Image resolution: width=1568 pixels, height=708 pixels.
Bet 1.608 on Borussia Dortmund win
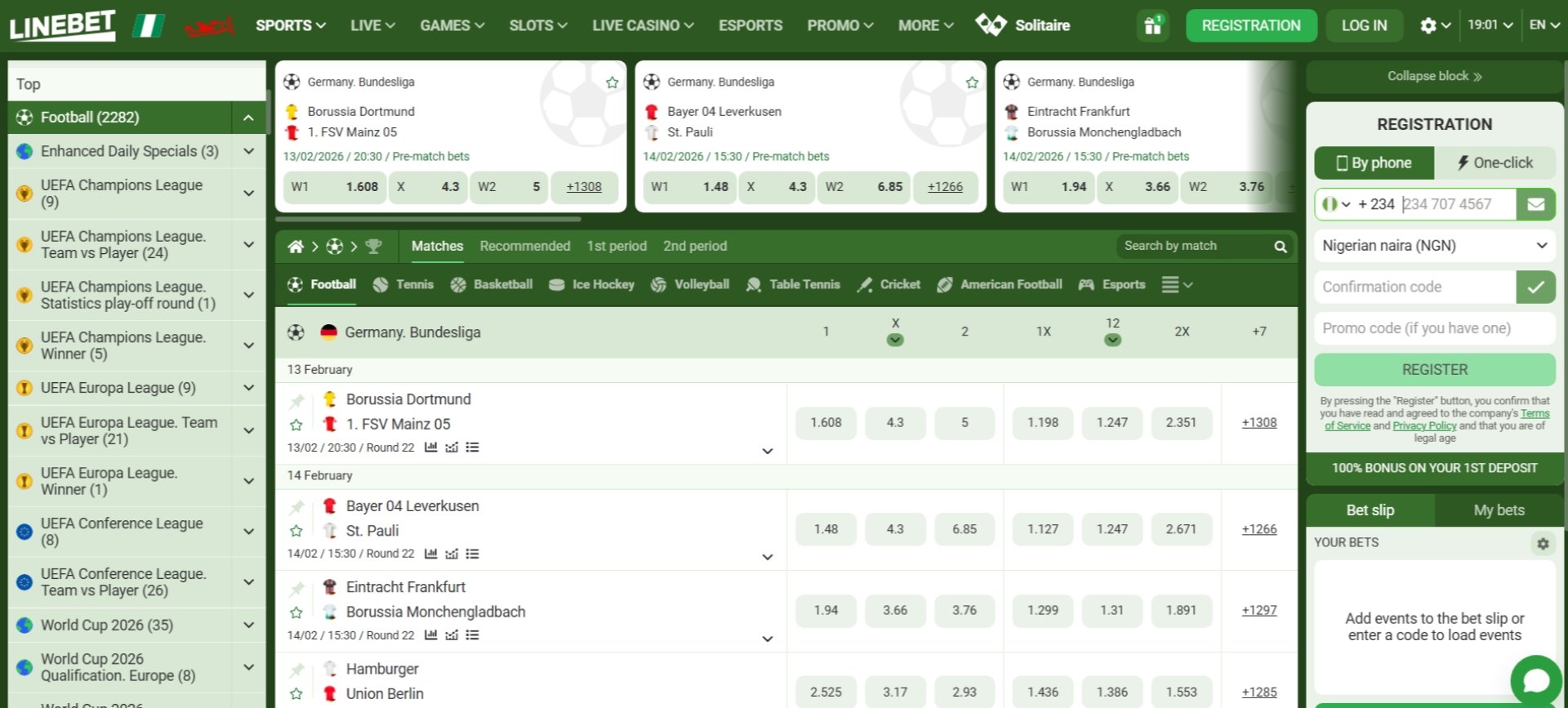click(826, 423)
